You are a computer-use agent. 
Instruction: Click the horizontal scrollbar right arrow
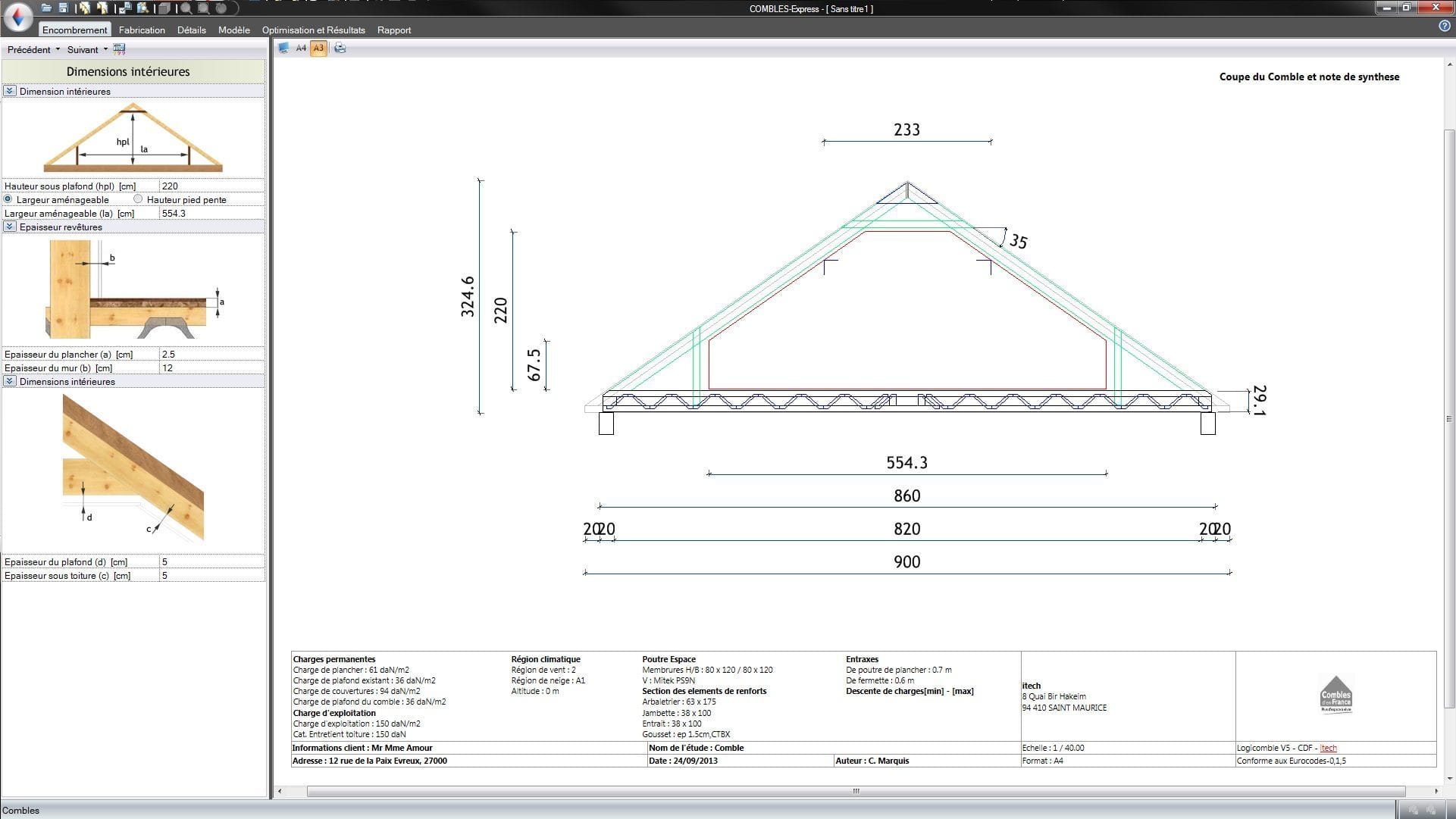1436,791
